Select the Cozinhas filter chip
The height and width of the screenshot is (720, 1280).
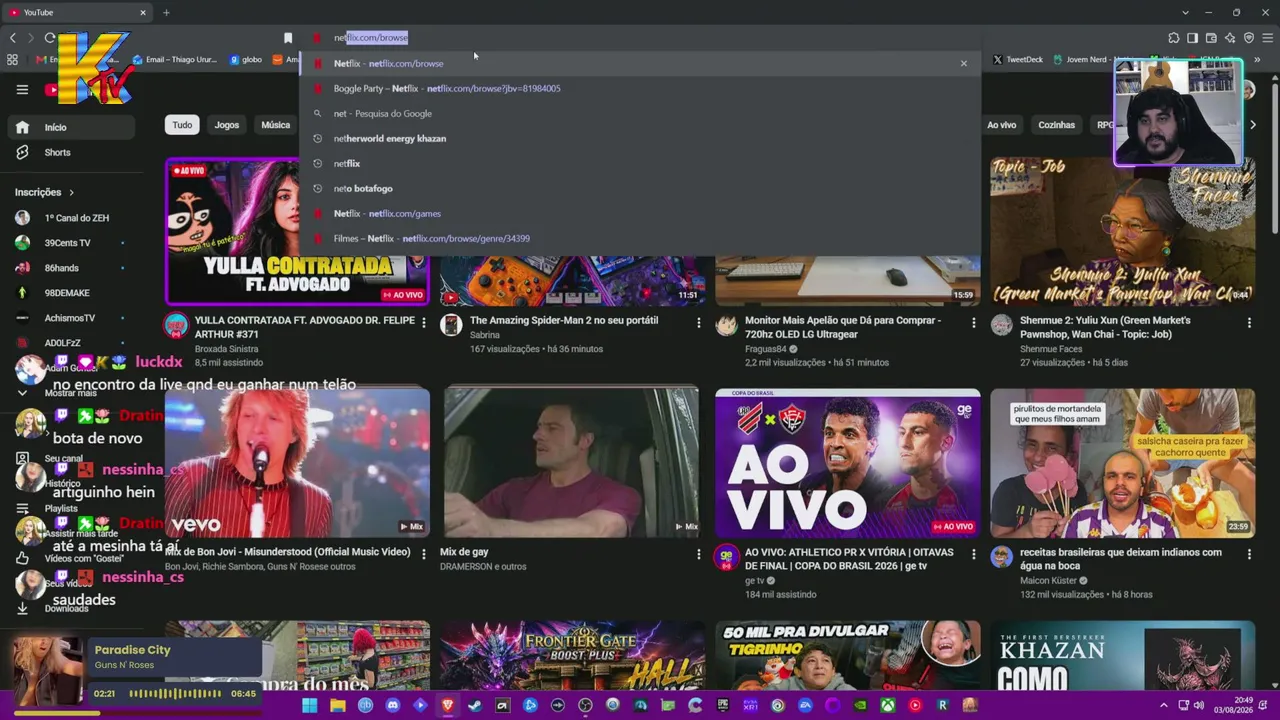click(x=1056, y=125)
